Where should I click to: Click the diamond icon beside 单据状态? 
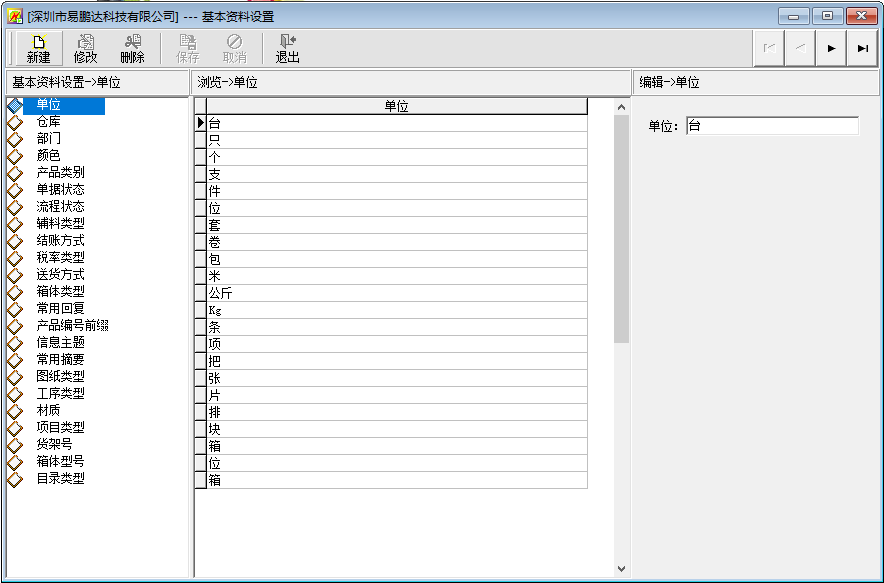point(15,189)
